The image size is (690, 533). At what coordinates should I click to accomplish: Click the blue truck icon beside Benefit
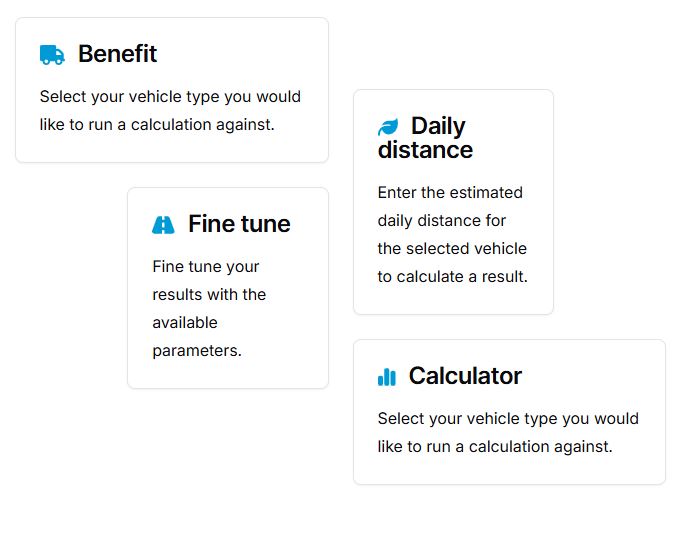52,55
